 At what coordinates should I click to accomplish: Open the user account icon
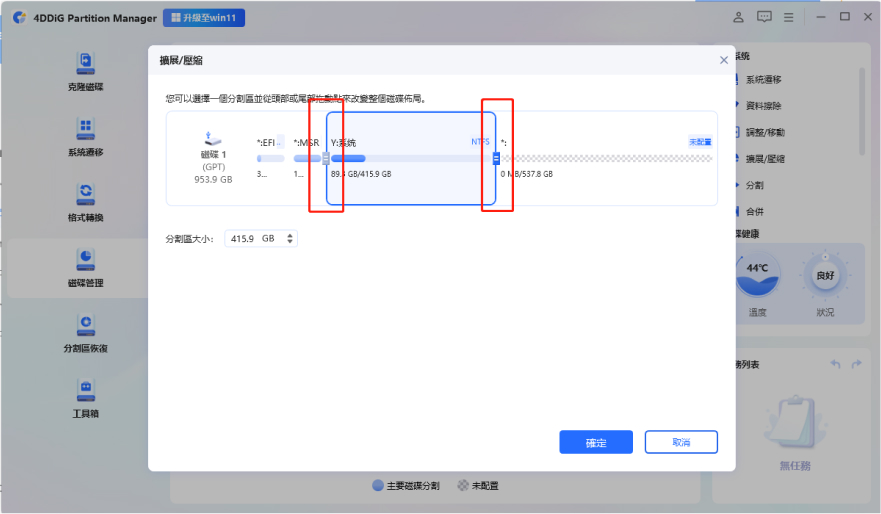(738, 17)
